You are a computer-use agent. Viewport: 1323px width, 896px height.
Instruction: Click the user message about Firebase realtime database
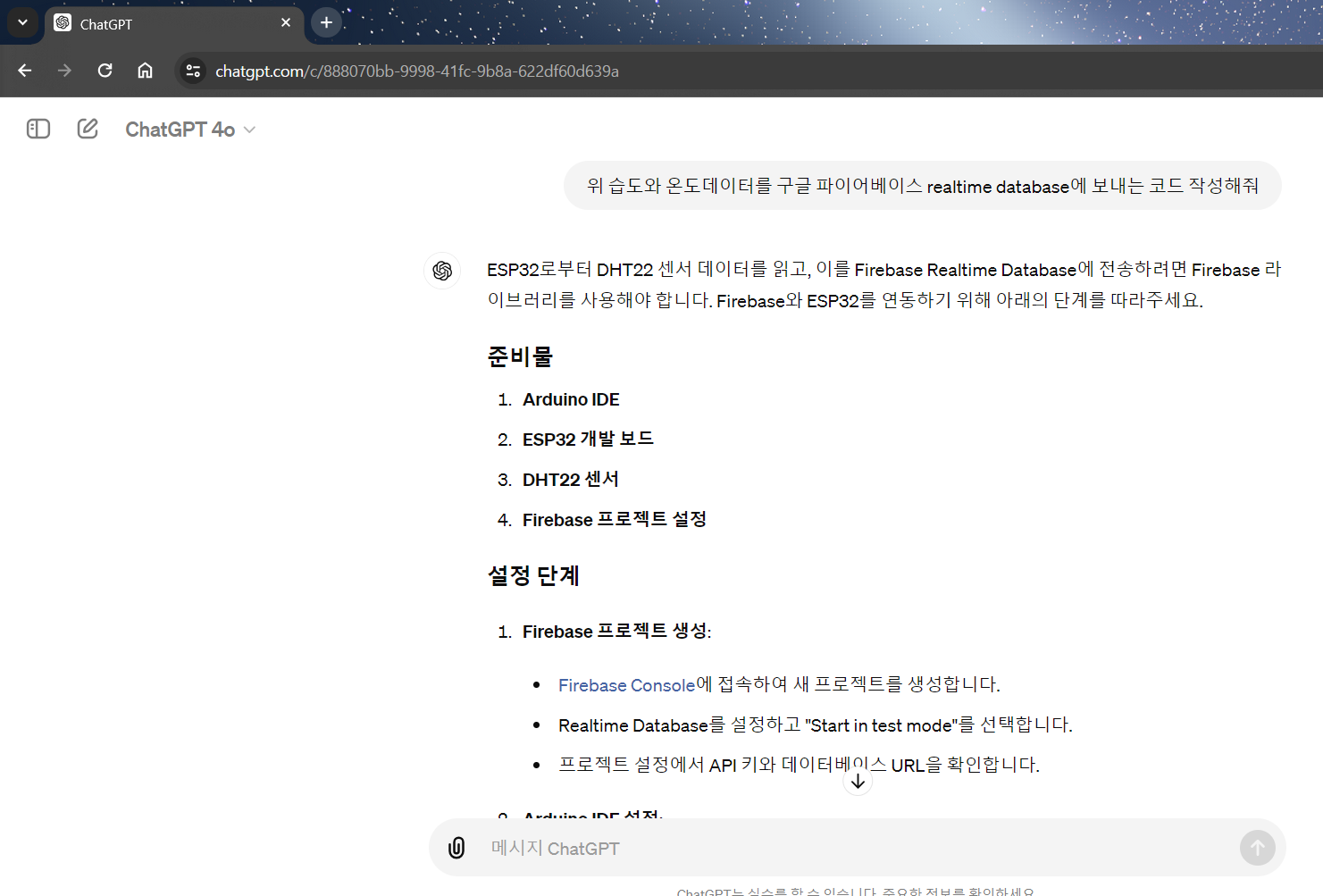point(923,186)
